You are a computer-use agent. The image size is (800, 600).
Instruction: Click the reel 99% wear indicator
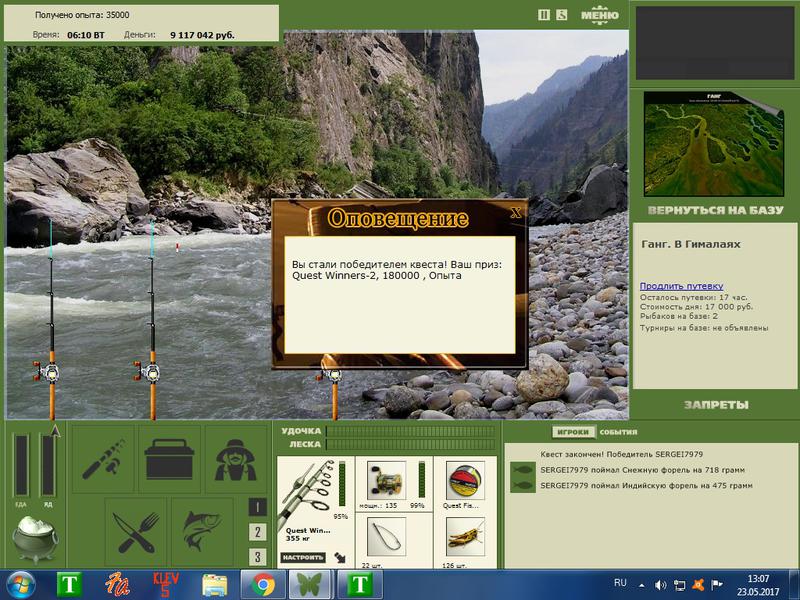pyautogui.click(x=421, y=480)
